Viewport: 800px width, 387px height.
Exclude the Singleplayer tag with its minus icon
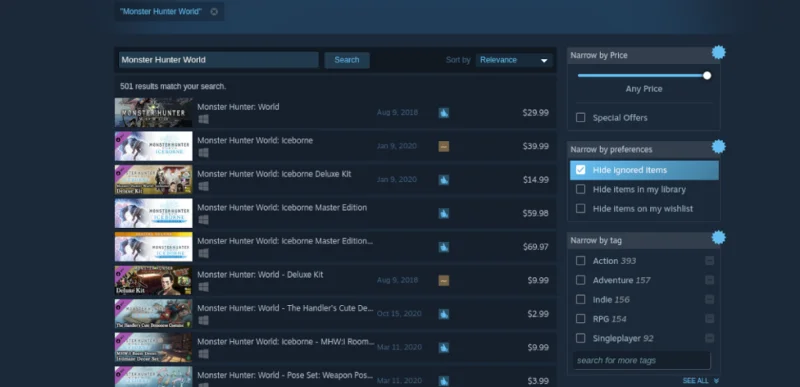(709, 338)
